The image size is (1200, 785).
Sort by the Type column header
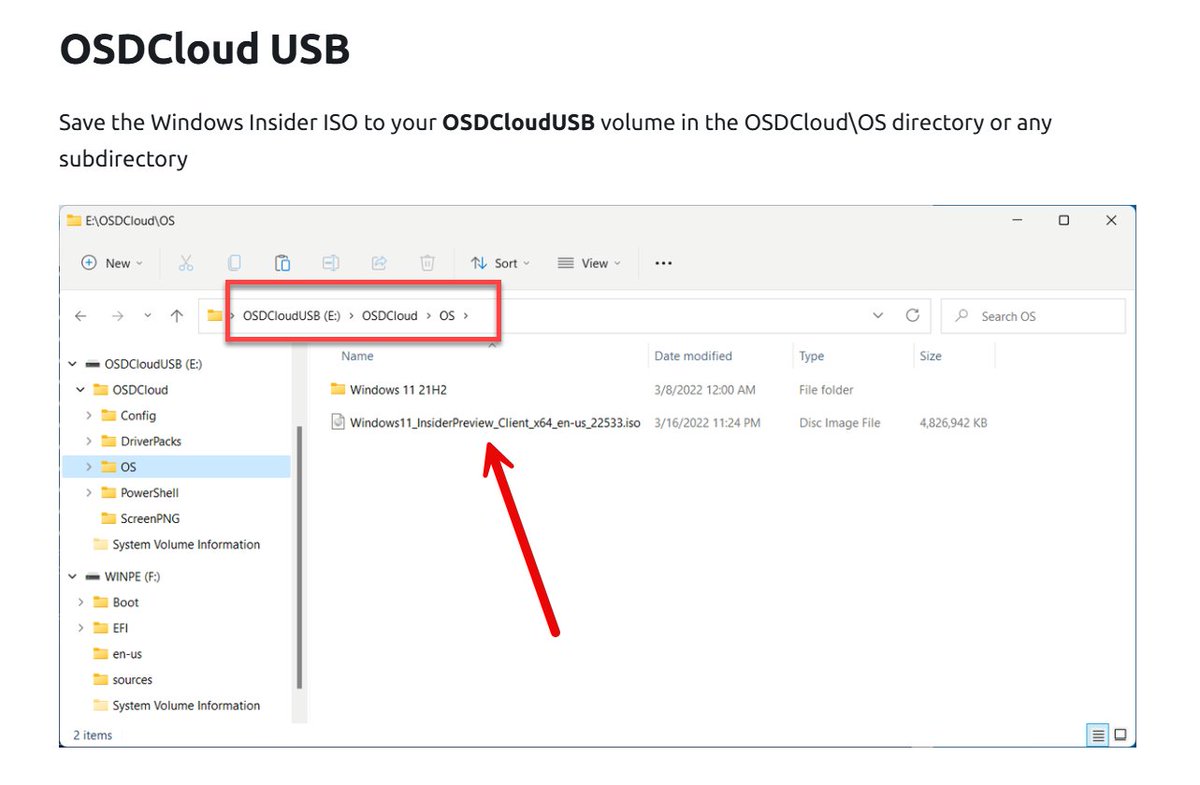[x=811, y=356]
